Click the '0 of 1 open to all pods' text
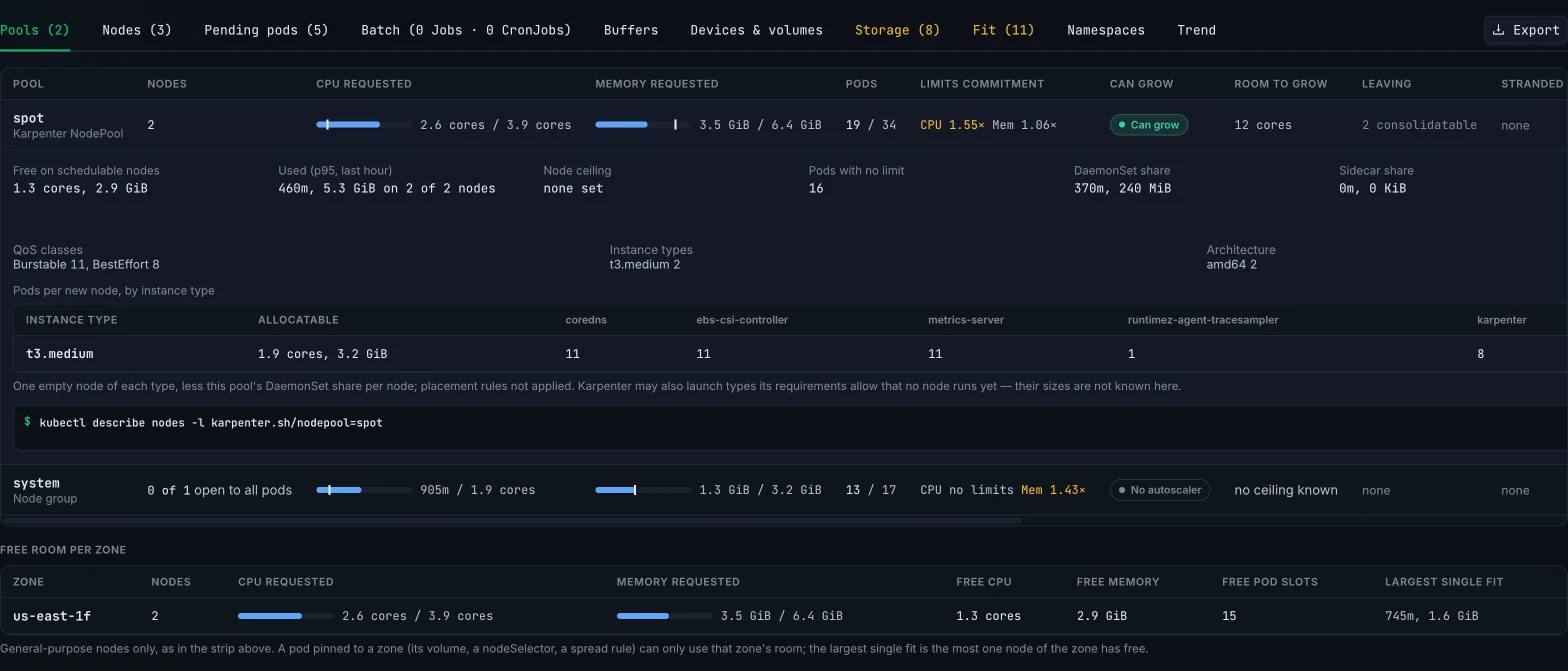1568x671 pixels. [x=219, y=490]
